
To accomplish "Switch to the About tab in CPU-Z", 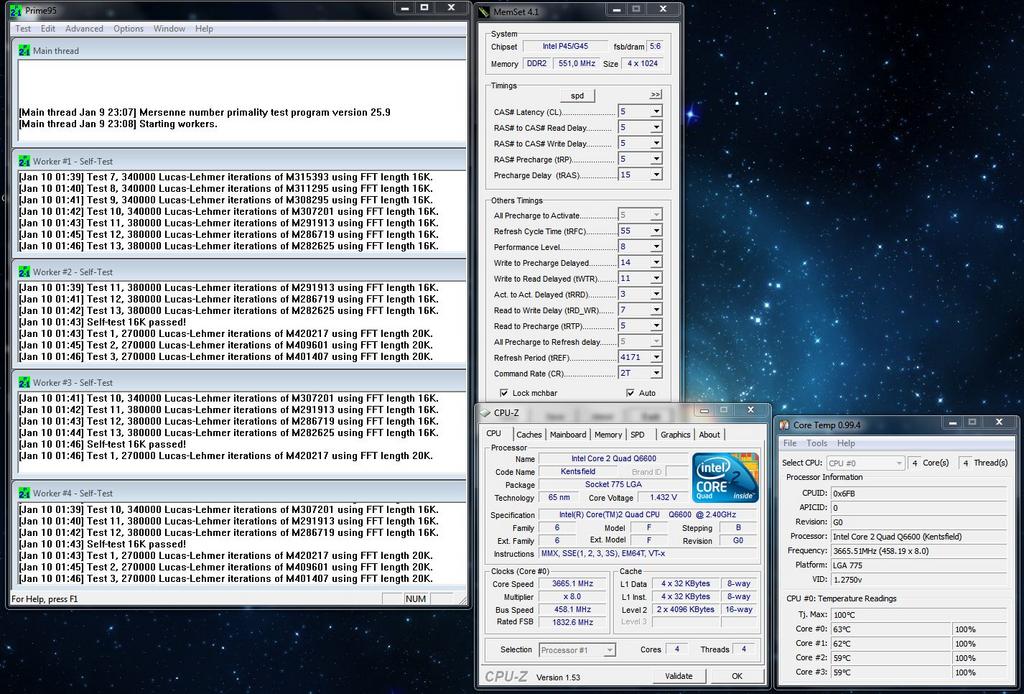I will tap(709, 435).
